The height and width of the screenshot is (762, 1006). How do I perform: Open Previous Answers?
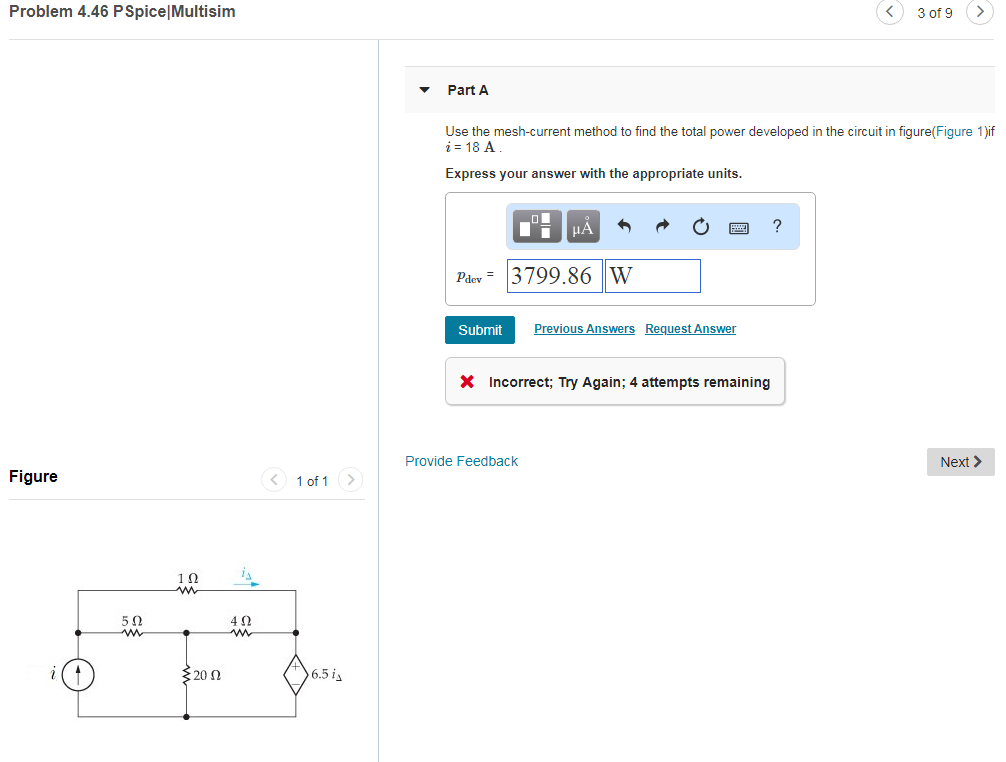(584, 328)
